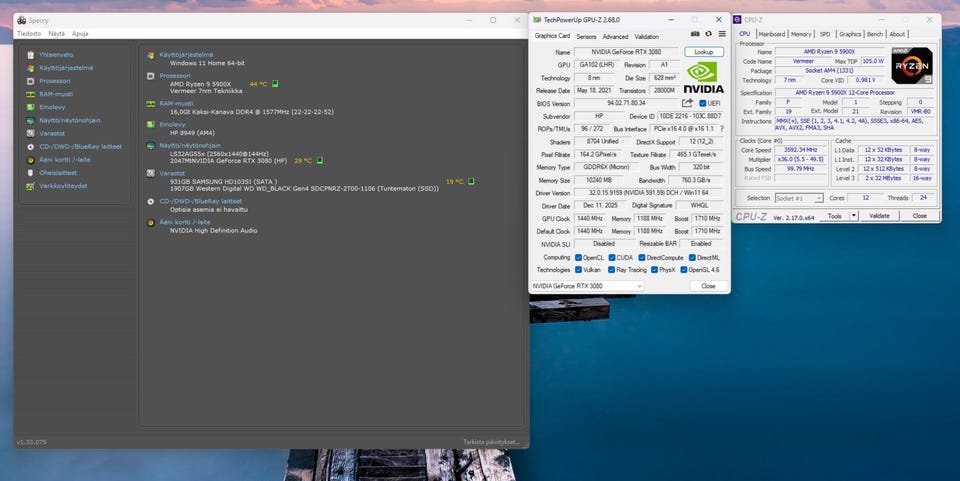
Task: Click the Emolevy icon in Speccy sidebar
Action: click(31, 107)
